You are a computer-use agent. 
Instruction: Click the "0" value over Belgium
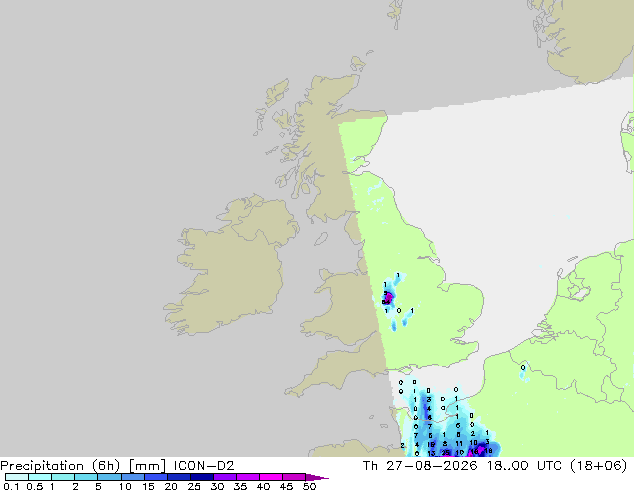(523, 368)
